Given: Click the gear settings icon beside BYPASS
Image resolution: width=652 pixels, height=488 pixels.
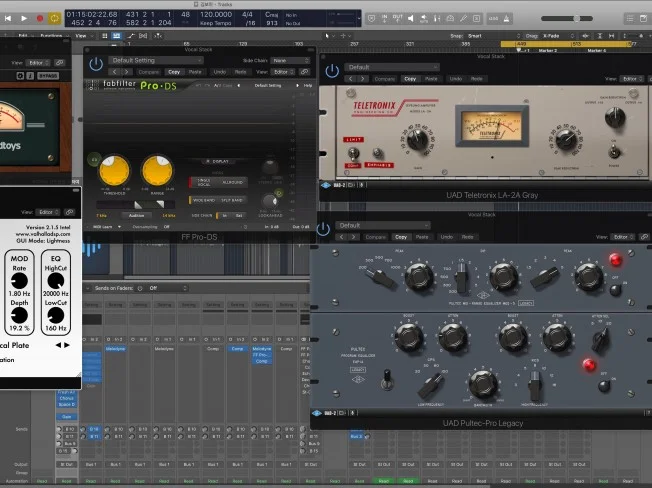Looking at the screenshot, I should (x=20, y=76).
